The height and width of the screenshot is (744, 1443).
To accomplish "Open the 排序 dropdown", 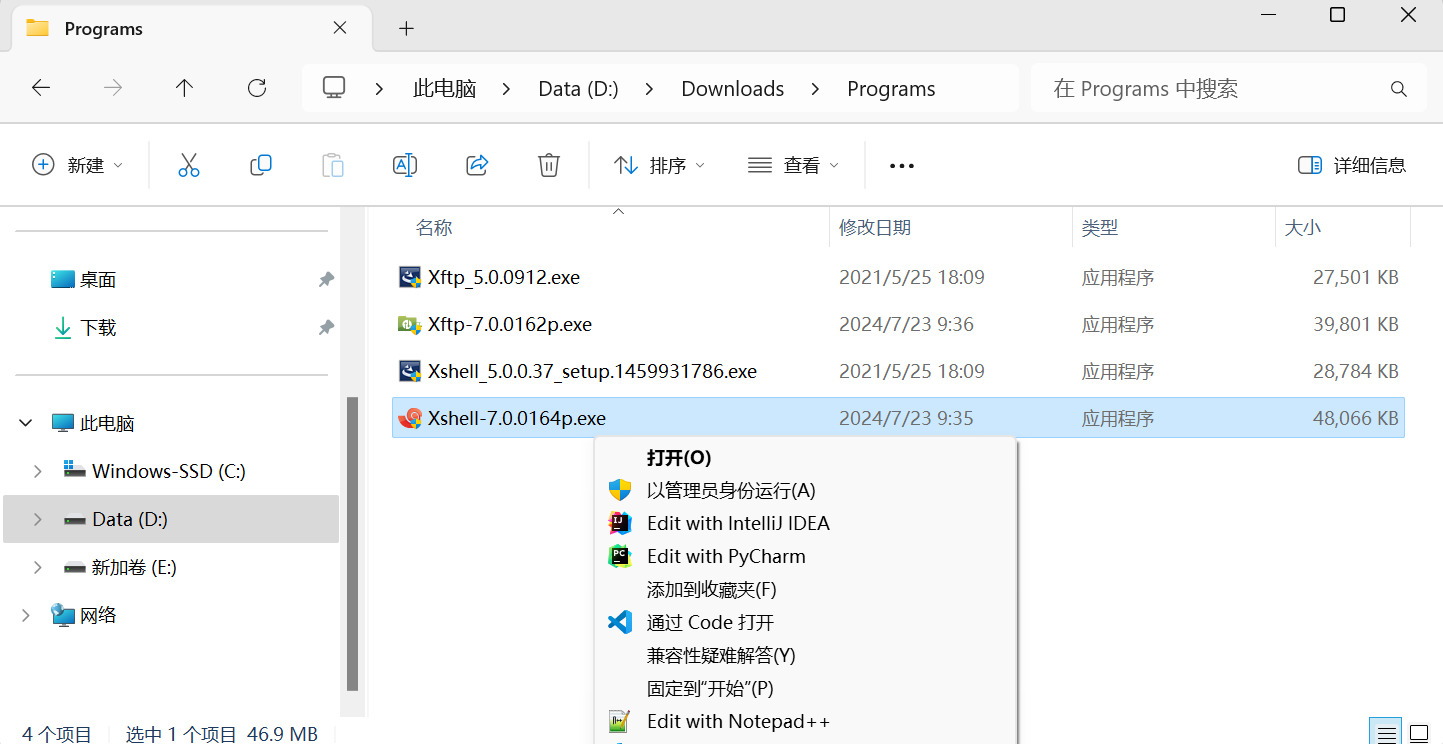I will pos(659,165).
